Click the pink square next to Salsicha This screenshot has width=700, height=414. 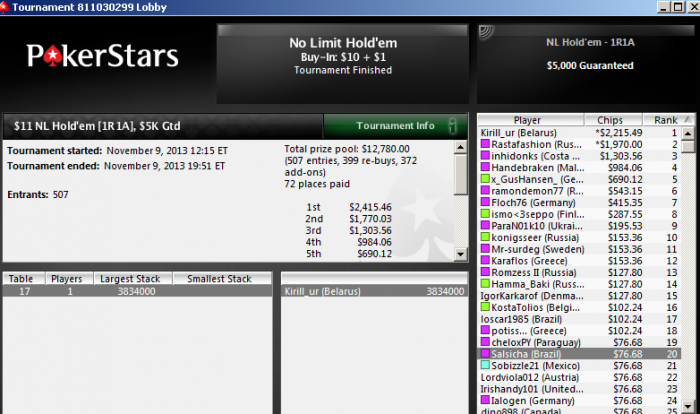[x=485, y=353]
